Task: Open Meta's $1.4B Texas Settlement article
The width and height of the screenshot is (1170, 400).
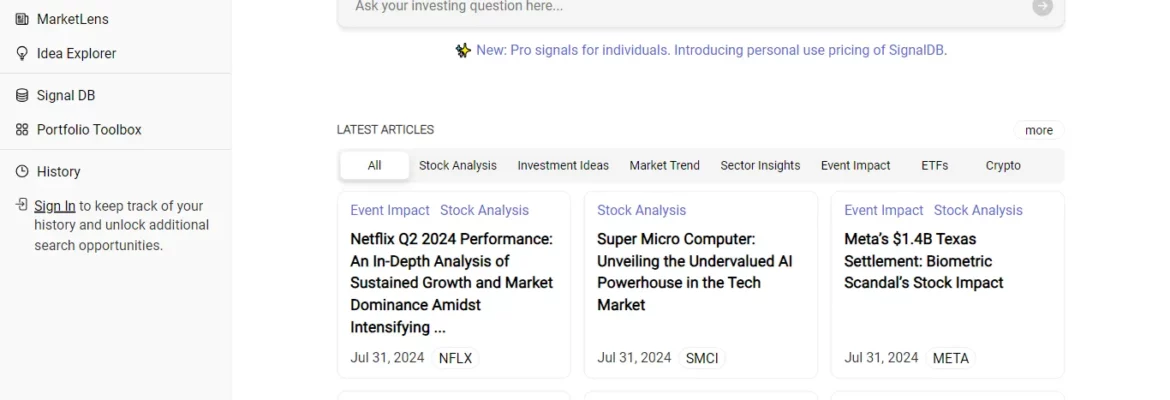Action: pos(924,261)
